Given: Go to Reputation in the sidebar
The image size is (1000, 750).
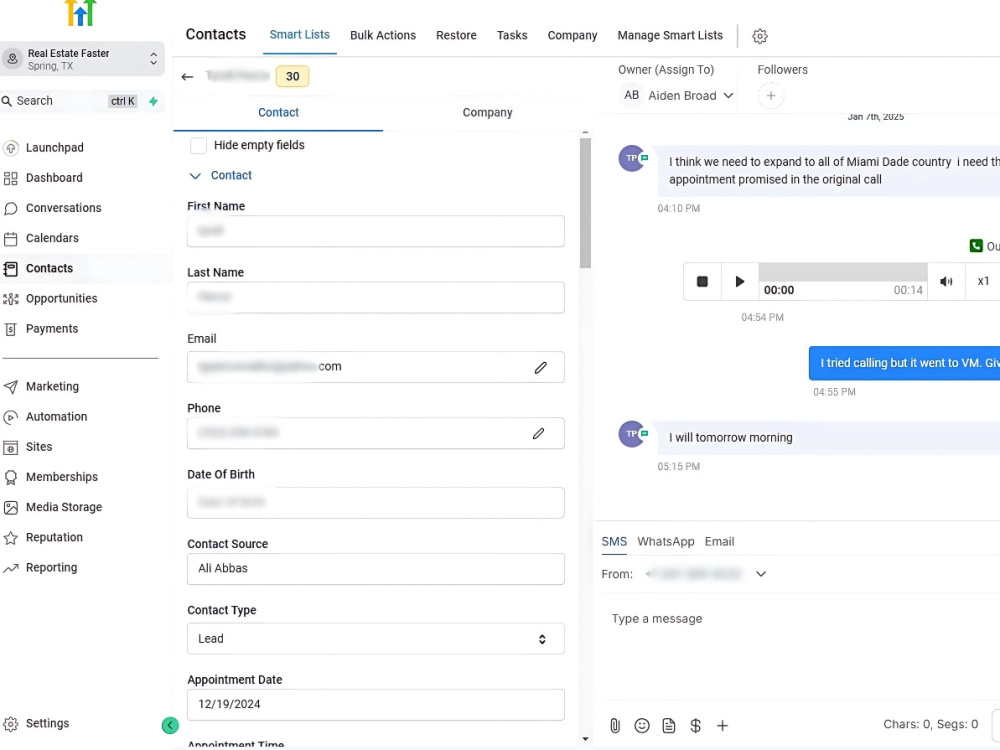Looking at the screenshot, I should [54, 538].
